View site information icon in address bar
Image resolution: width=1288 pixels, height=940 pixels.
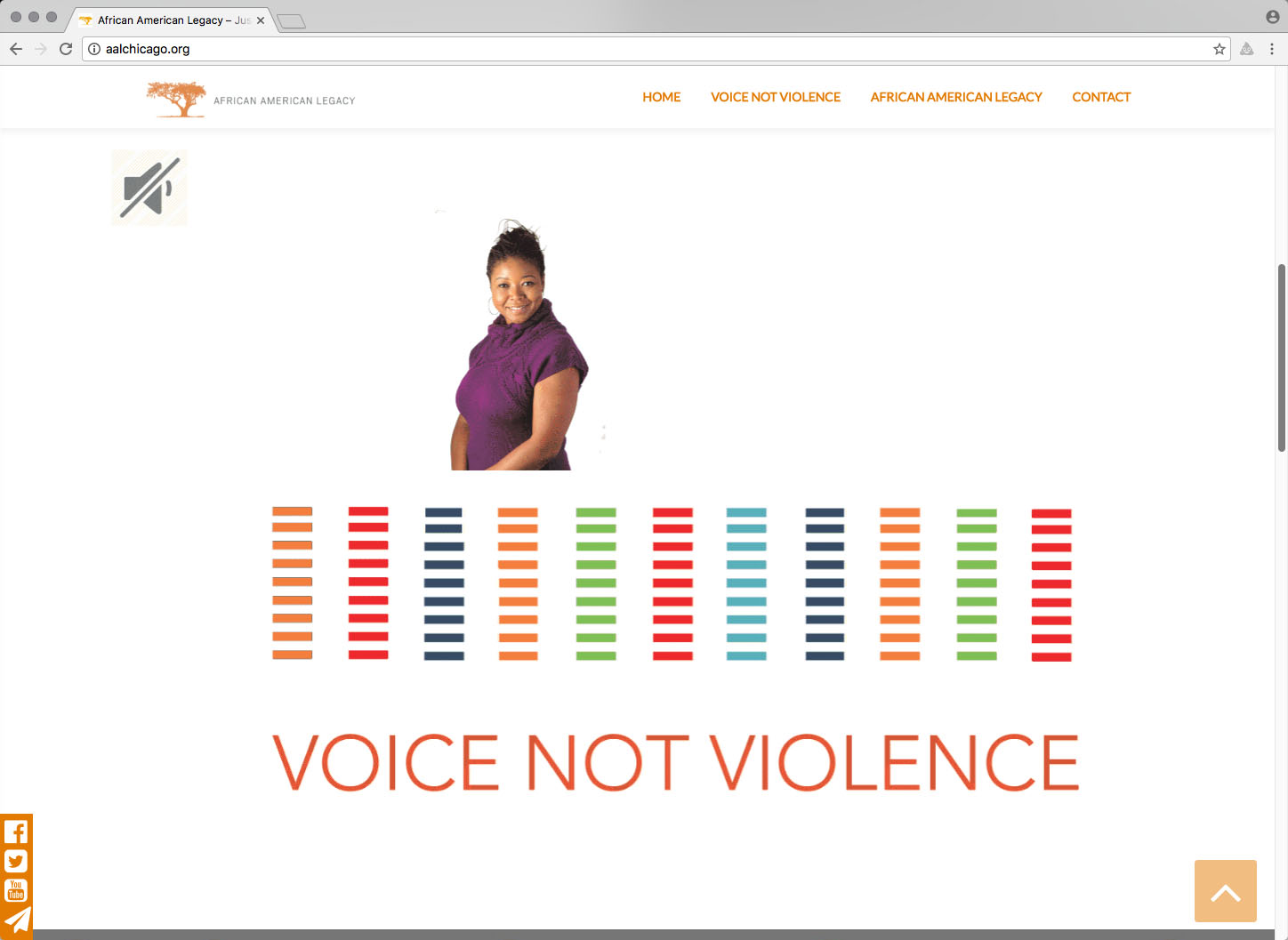click(94, 49)
